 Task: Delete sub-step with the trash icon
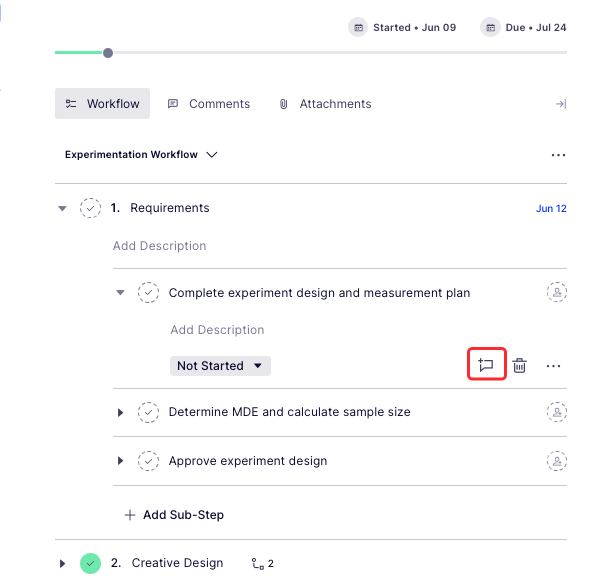pyautogui.click(x=519, y=365)
